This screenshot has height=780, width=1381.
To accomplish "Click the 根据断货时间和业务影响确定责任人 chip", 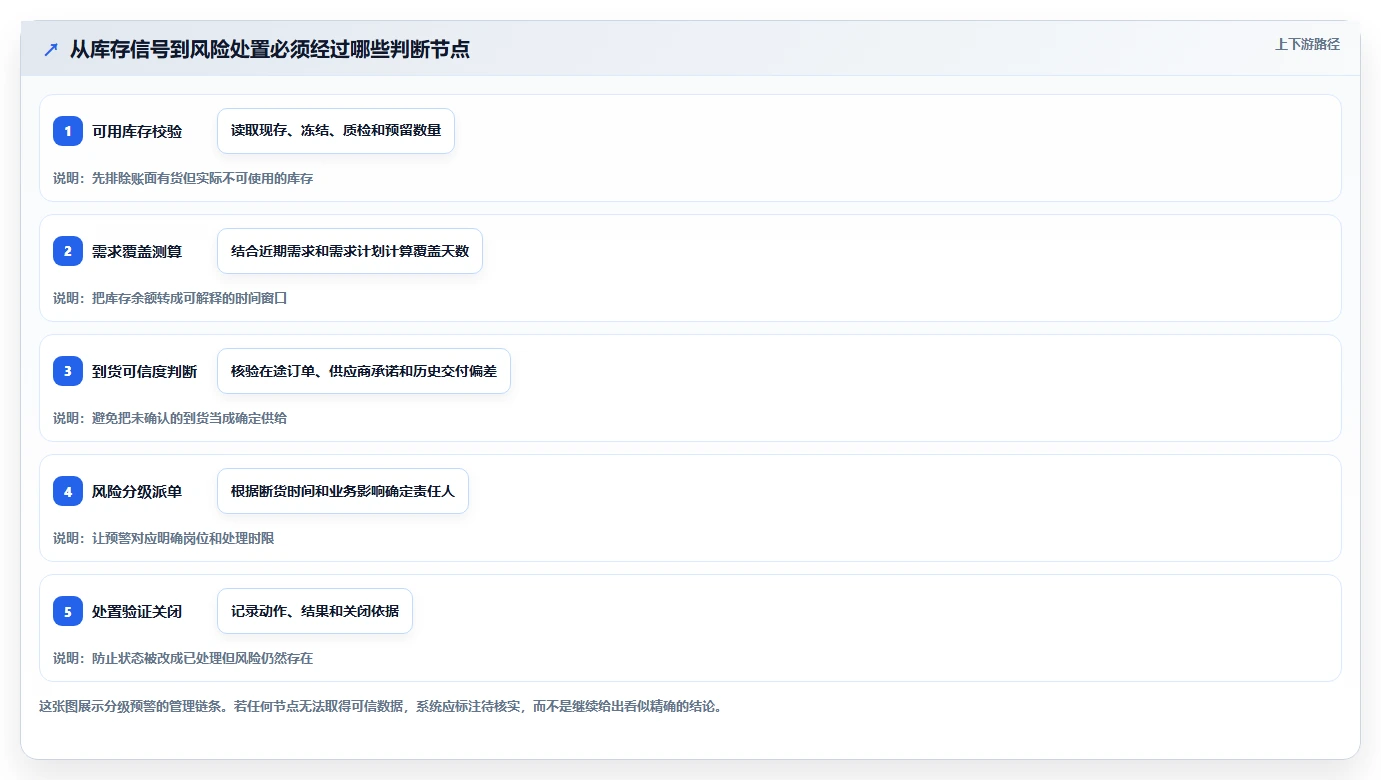I will point(343,491).
